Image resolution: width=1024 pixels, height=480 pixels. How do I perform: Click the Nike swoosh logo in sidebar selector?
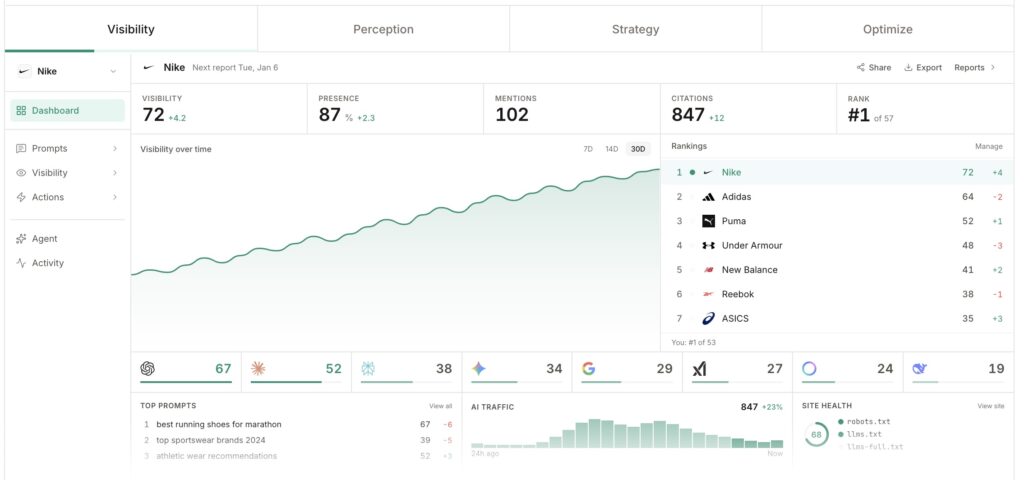point(24,71)
